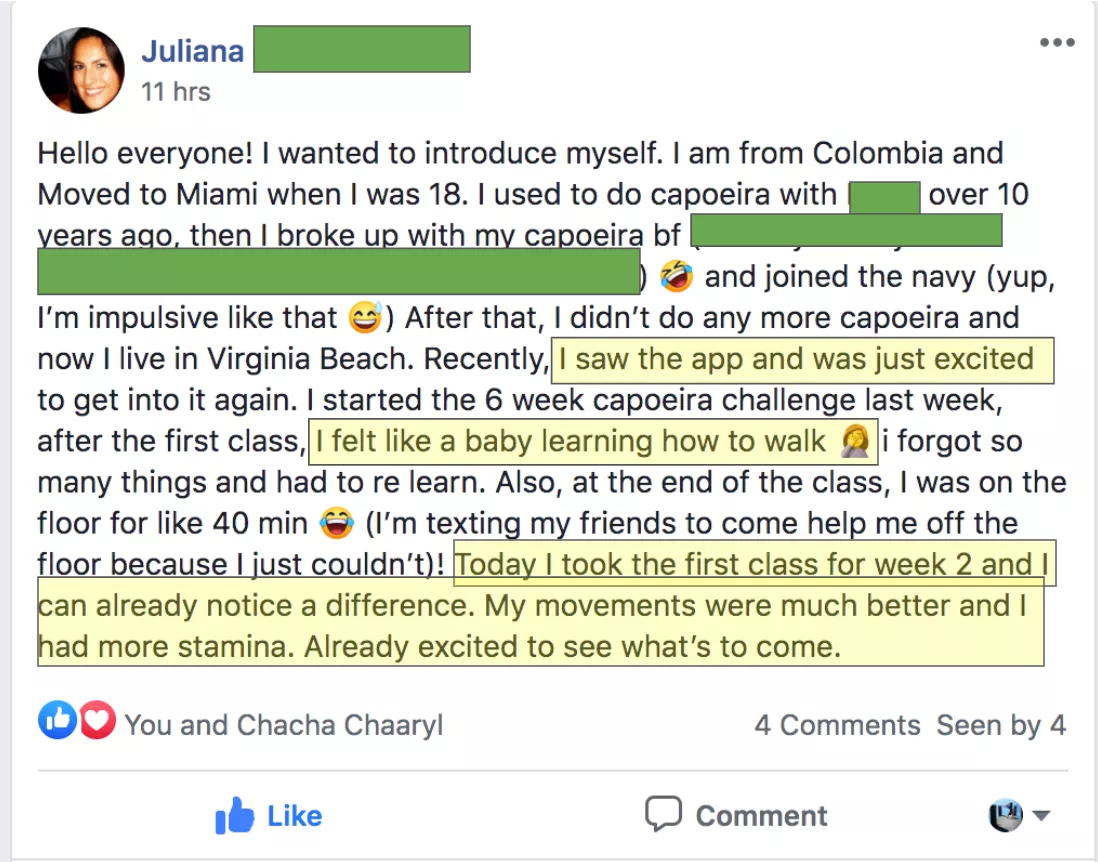This screenshot has width=1098, height=862.
Task: Click the rolling-on-floor laughing emoji
Action: click(x=677, y=276)
